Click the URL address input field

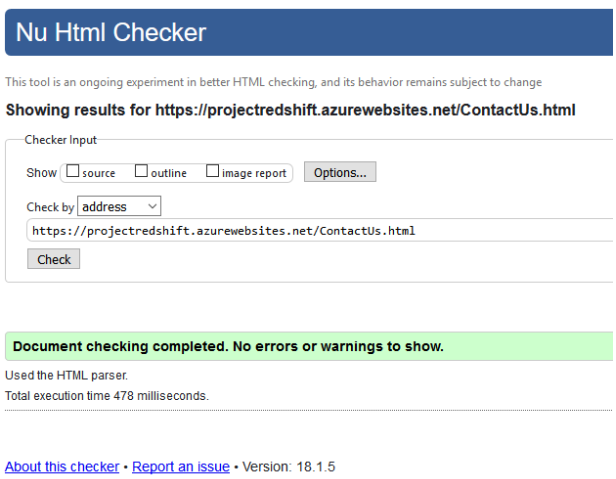point(320,231)
